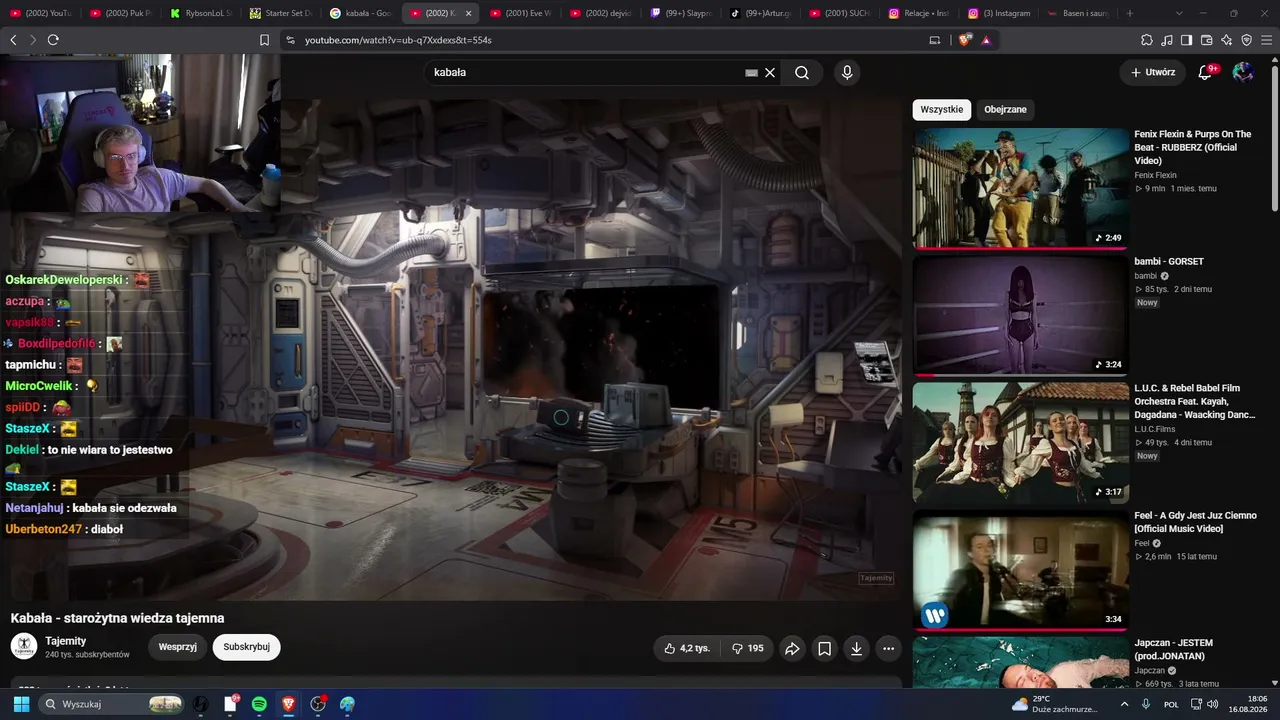
Task: Open the on-screen keyboard in search box
Action: (751, 72)
